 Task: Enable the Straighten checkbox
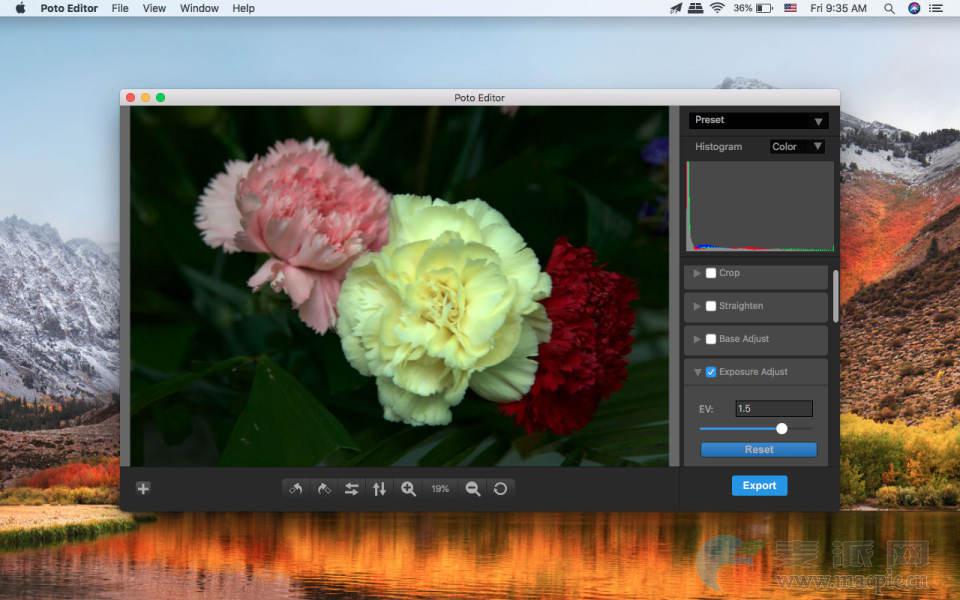pyautogui.click(x=711, y=306)
